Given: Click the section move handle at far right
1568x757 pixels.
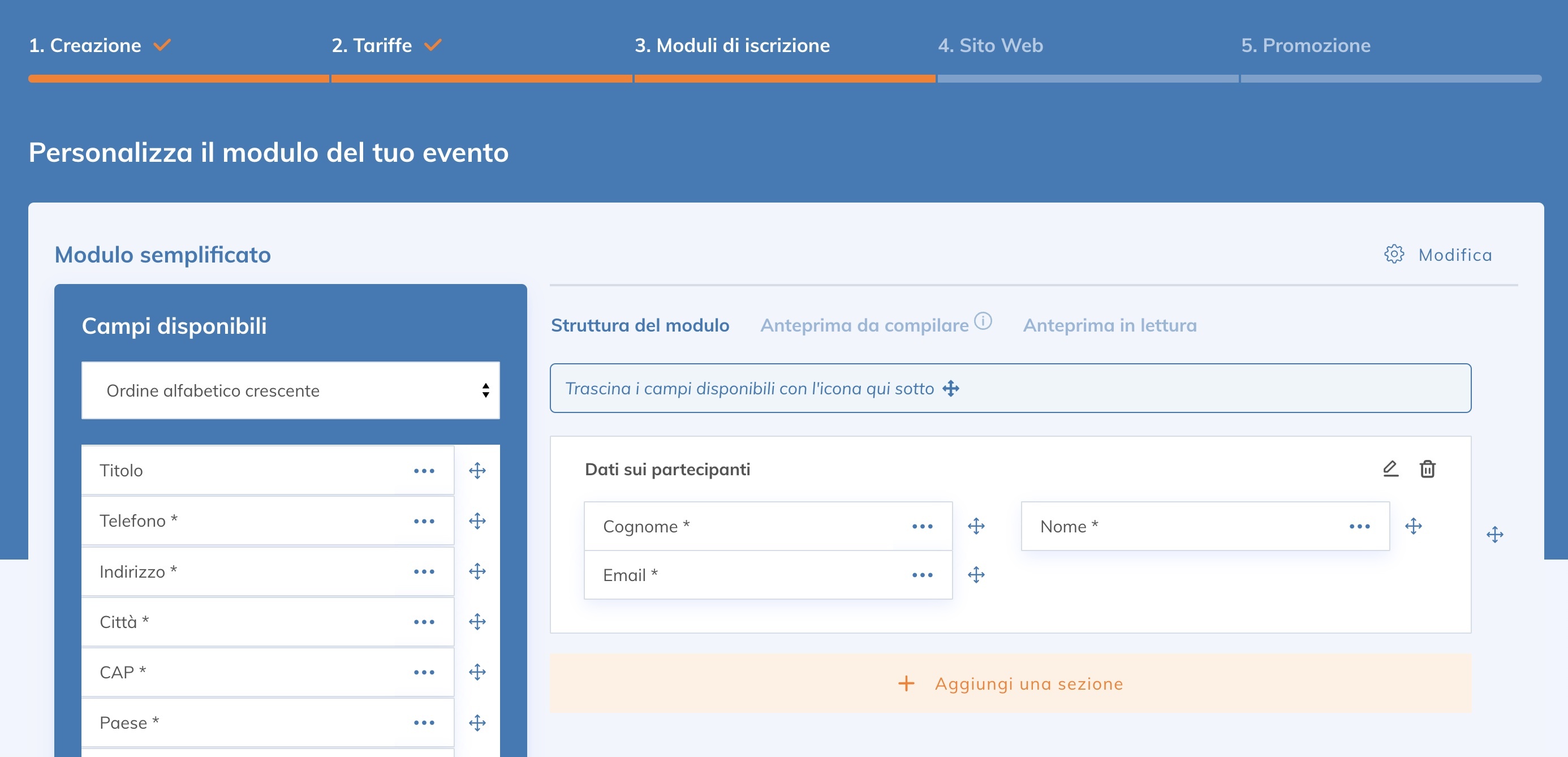Looking at the screenshot, I should (x=1495, y=535).
